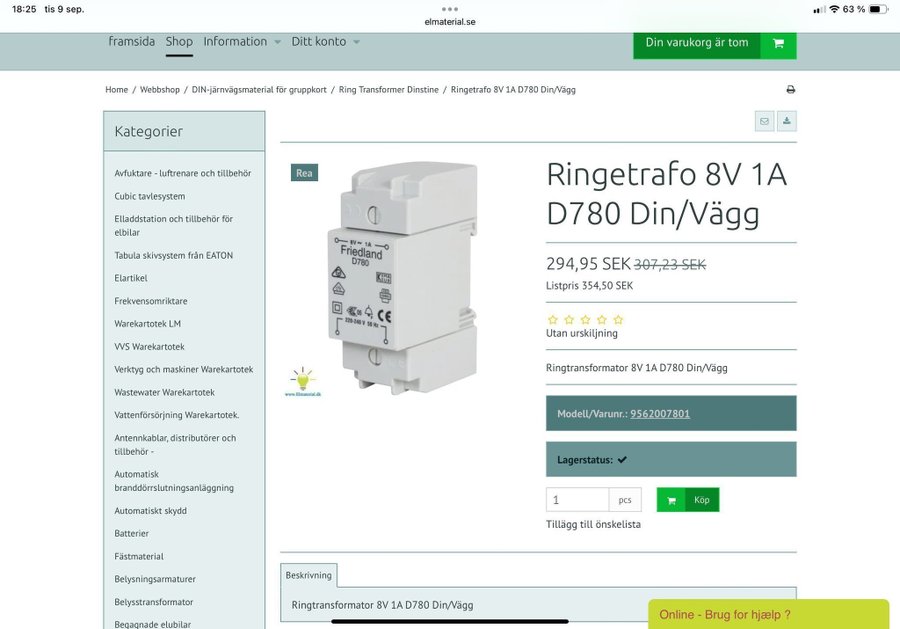Click the green shopping cart icon in header
The height and width of the screenshot is (629, 900).
[778, 43]
